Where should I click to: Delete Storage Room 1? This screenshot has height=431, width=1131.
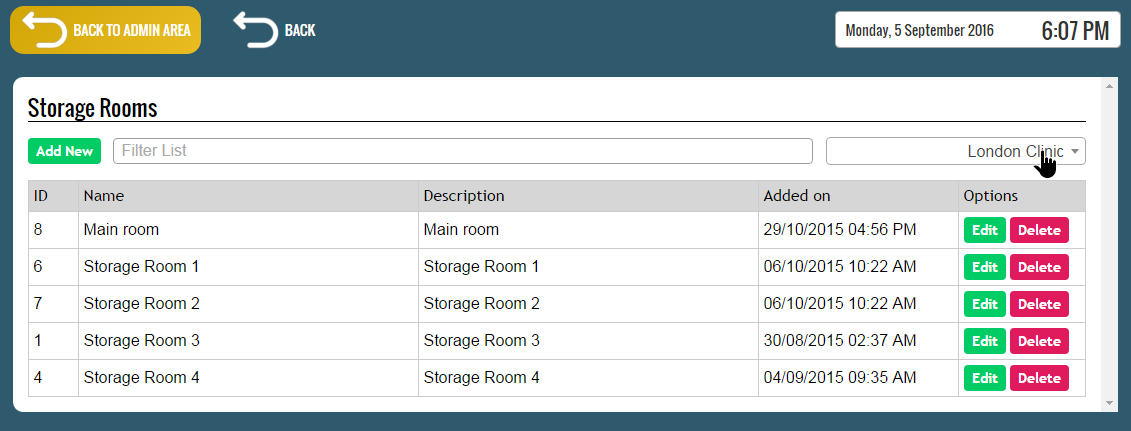pos(1039,267)
